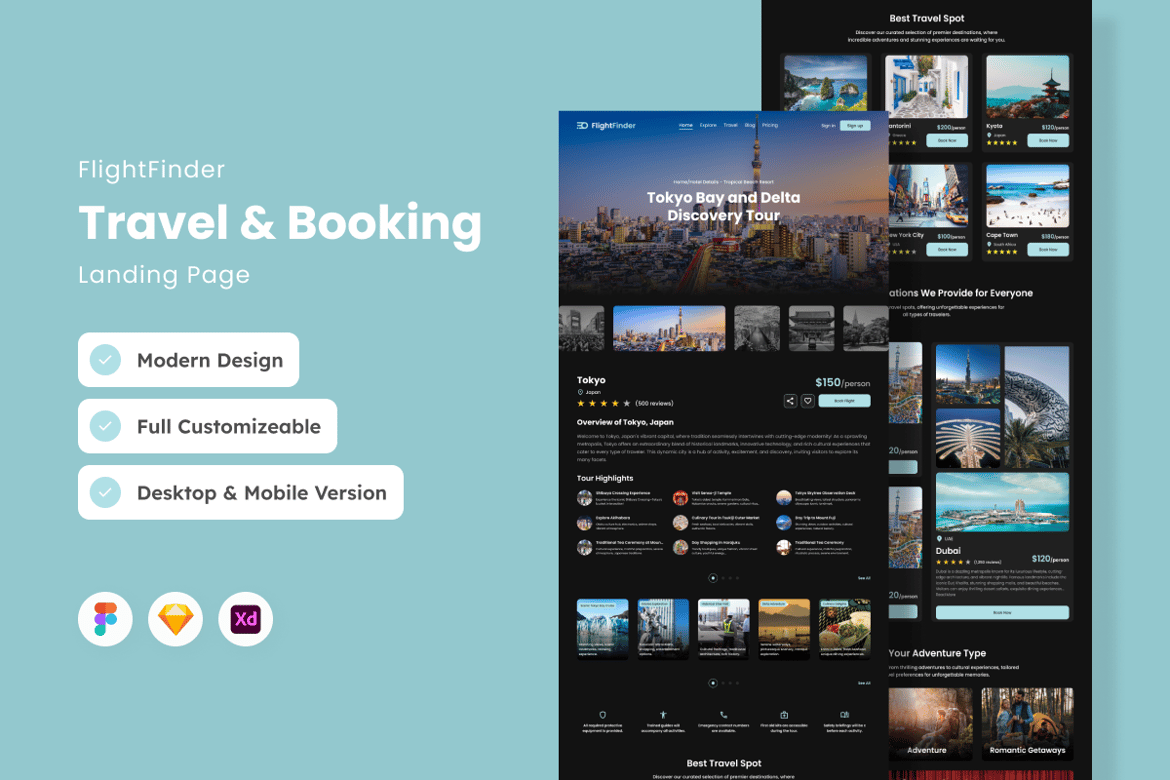Open the Pricing menu item
This screenshot has height=780, width=1170.
(x=771, y=125)
